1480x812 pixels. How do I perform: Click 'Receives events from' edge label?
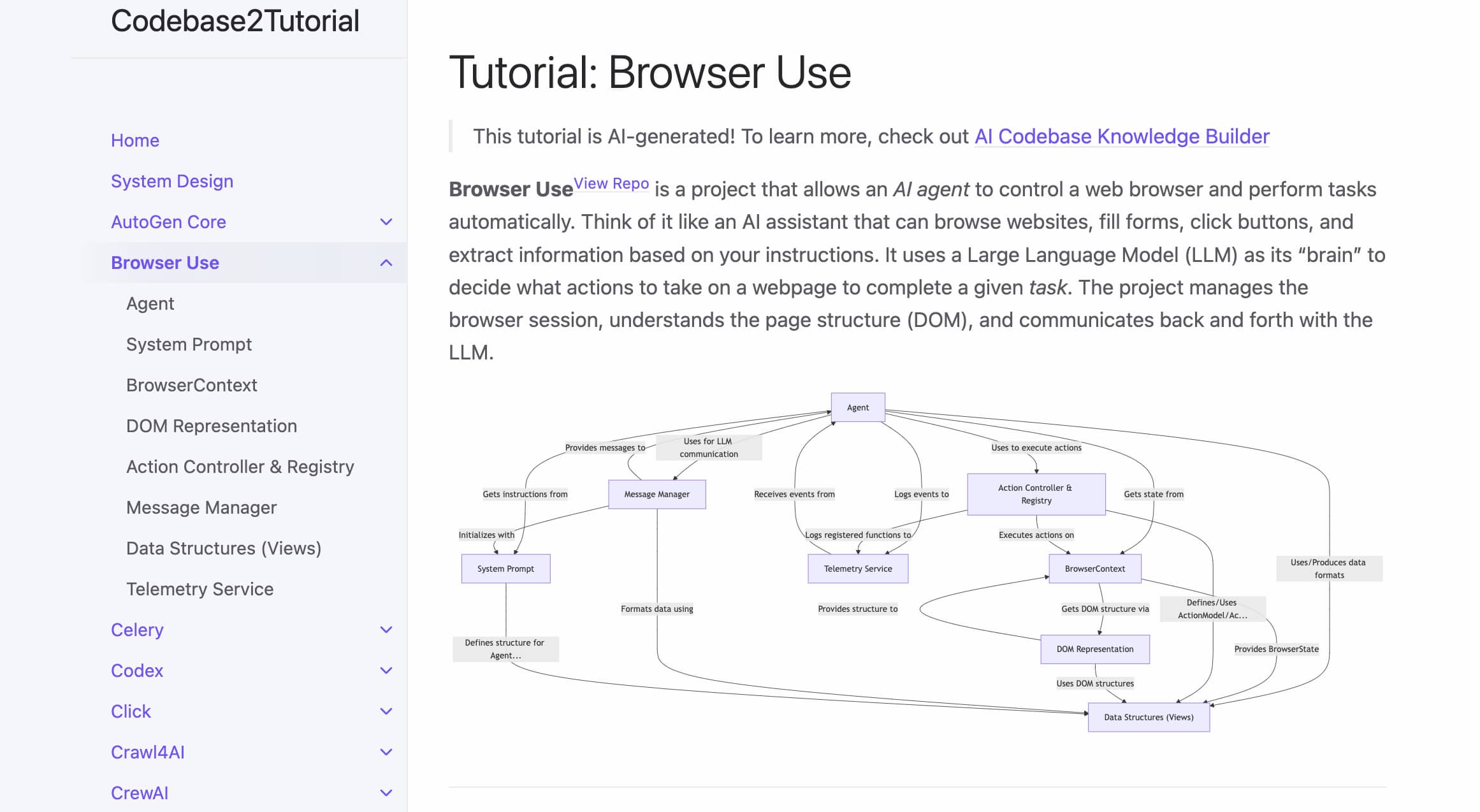point(794,494)
